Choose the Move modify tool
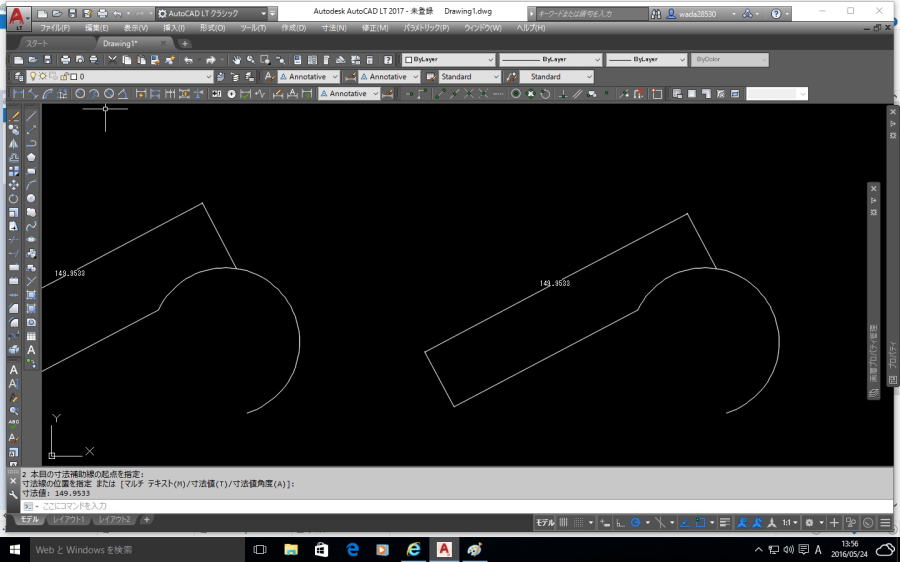 pyautogui.click(x=14, y=185)
